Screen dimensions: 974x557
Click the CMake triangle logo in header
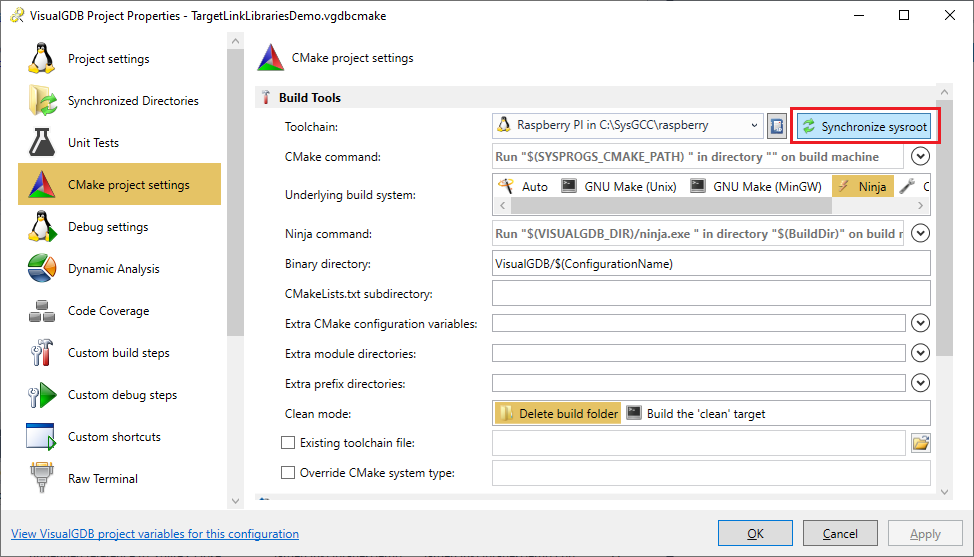(271, 58)
